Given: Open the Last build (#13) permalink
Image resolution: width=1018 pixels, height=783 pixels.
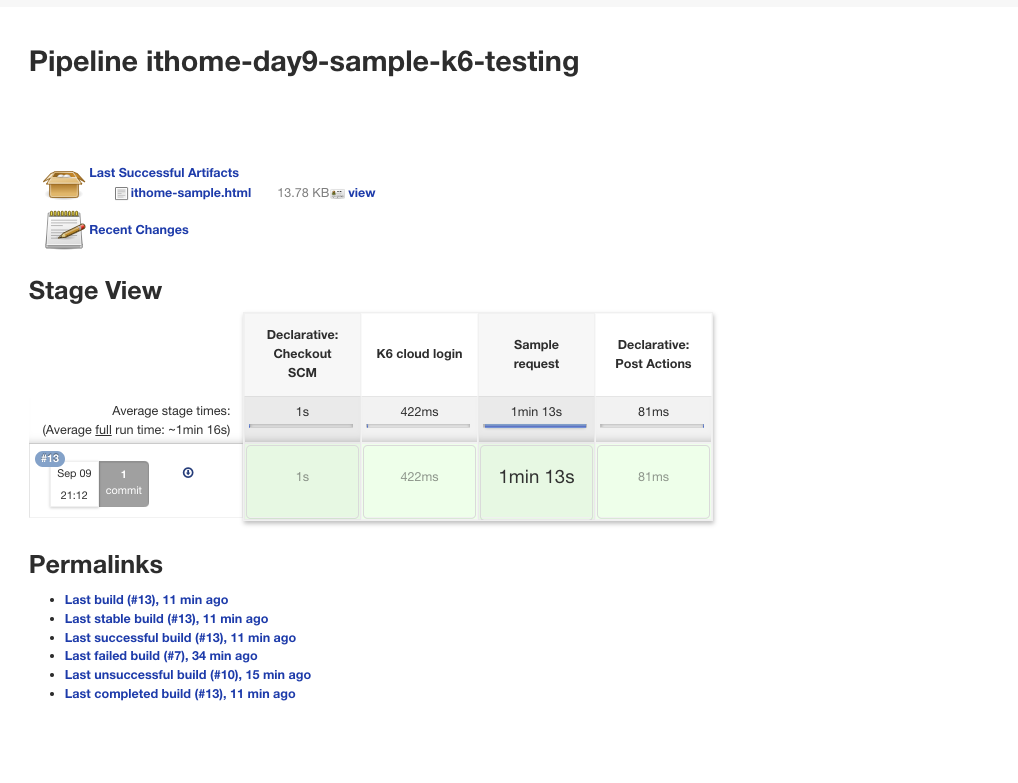Looking at the screenshot, I should [146, 600].
